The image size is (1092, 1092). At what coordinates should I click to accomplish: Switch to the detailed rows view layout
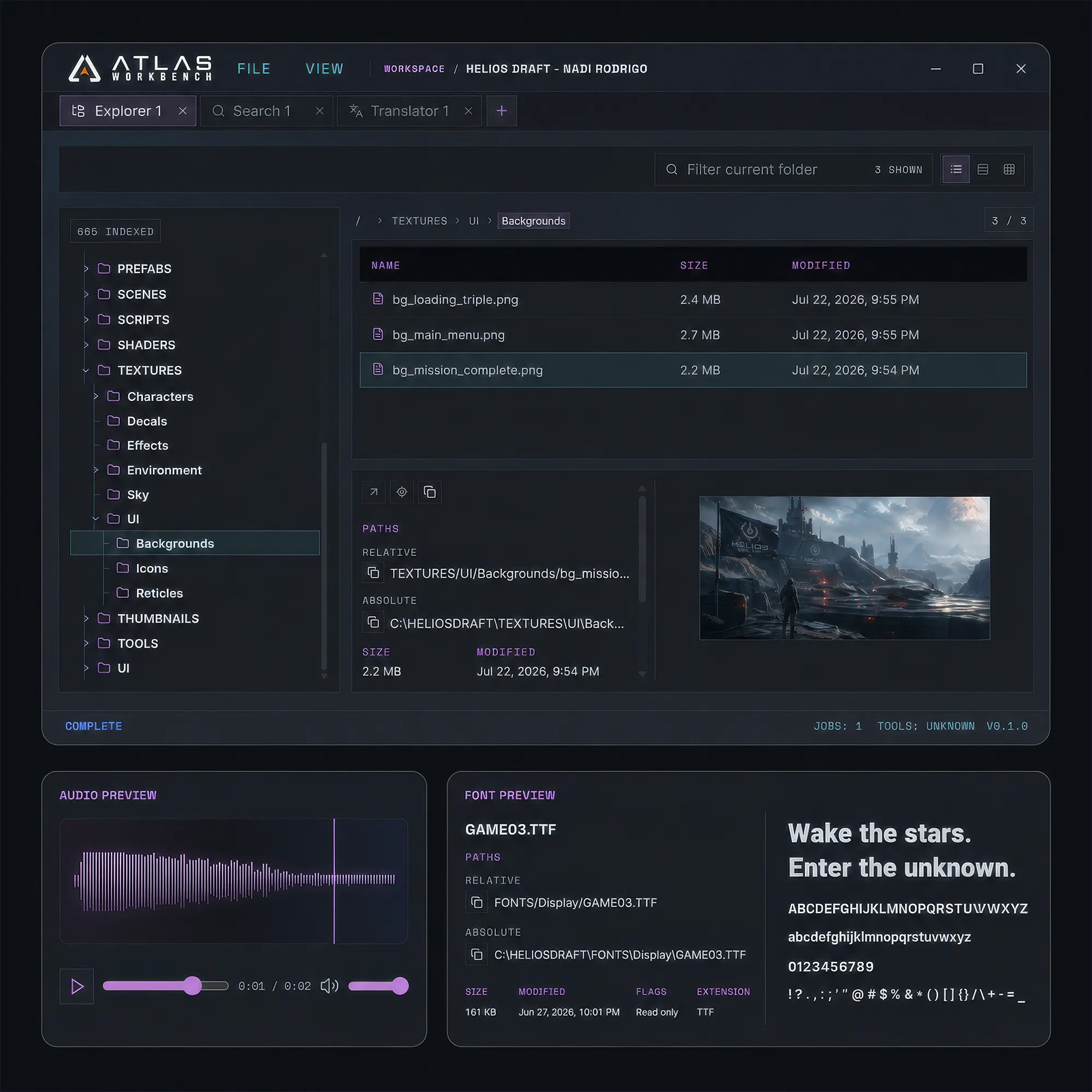click(983, 170)
